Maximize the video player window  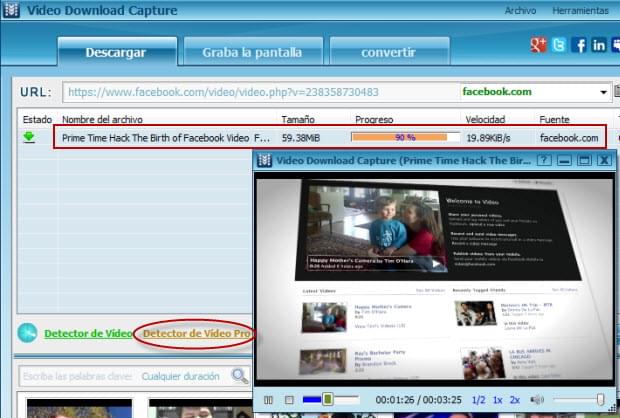(x=584, y=160)
